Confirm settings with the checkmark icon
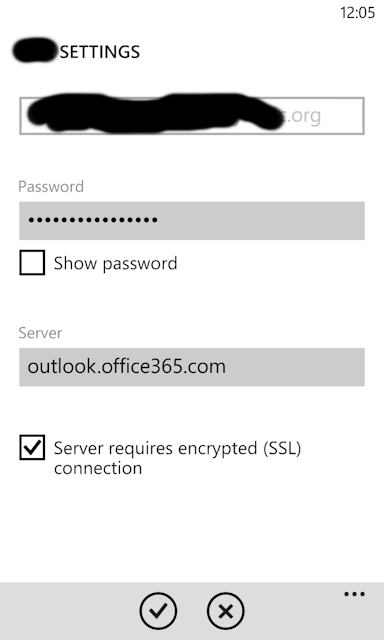 pyautogui.click(x=158, y=611)
